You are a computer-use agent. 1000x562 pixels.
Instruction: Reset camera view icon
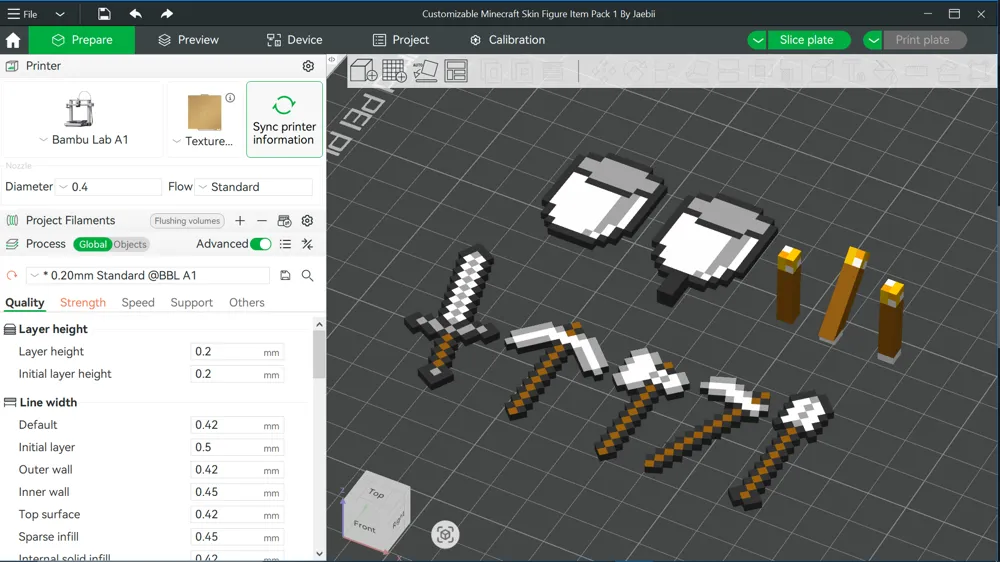pos(445,534)
